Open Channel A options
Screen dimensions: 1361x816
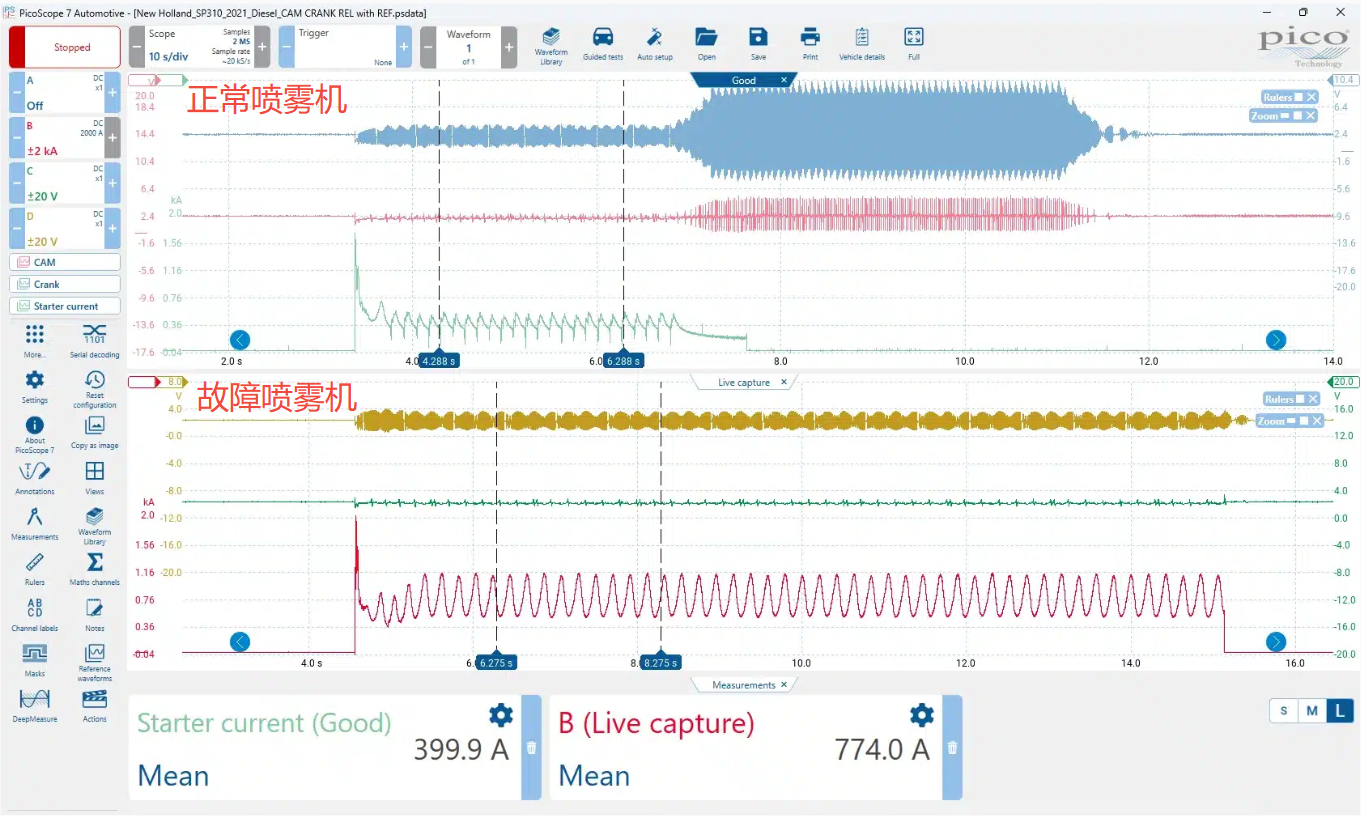(x=65, y=92)
